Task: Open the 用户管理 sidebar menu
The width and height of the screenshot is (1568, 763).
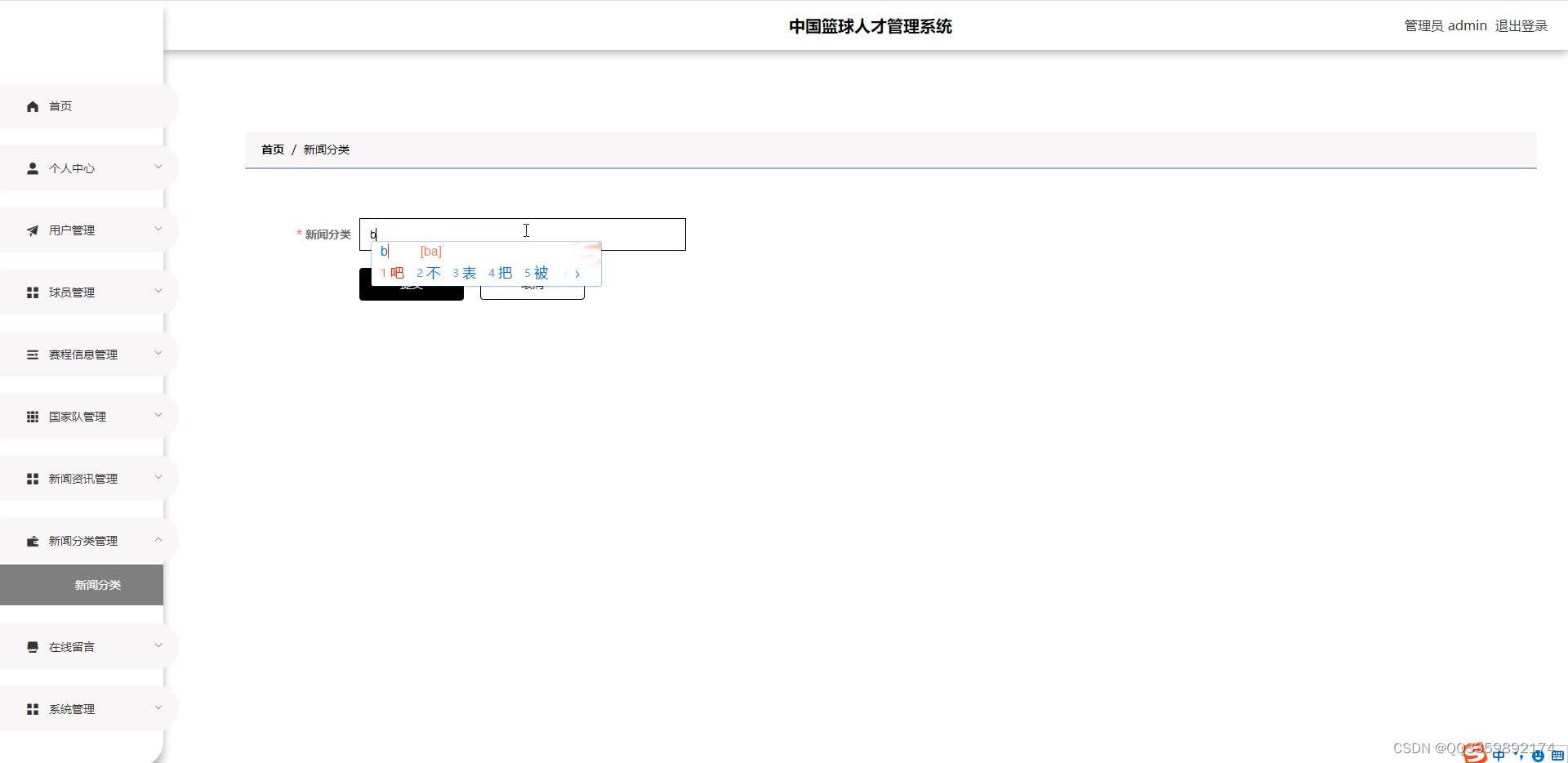Action: [x=88, y=230]
